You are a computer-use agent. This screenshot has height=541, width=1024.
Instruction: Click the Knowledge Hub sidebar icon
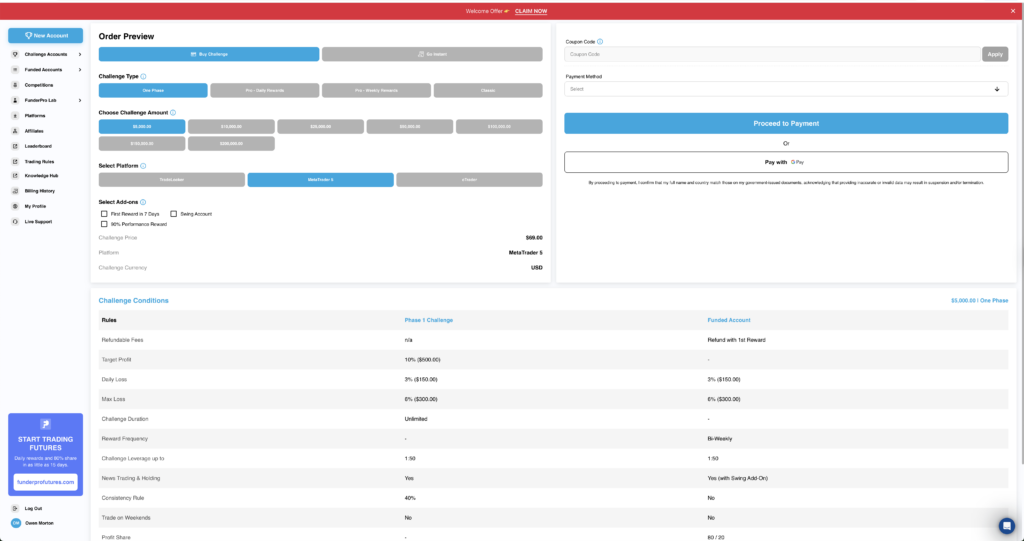point(15,176)
